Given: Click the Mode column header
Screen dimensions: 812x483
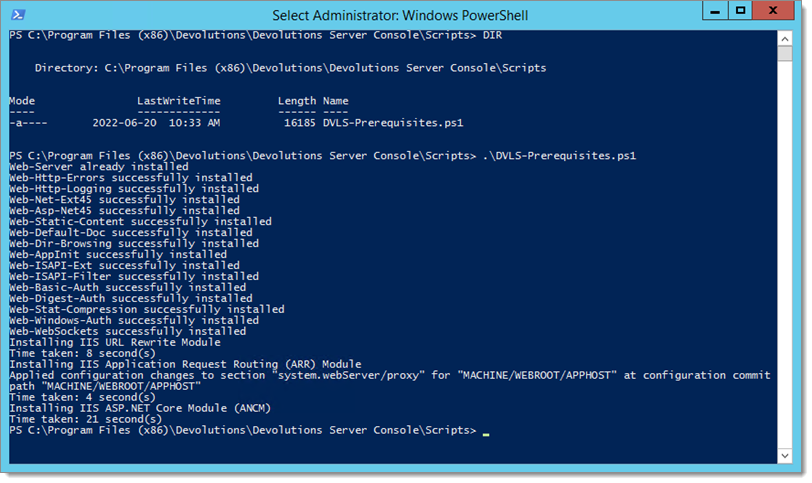Looking at the screenshot, I should 22,101.
